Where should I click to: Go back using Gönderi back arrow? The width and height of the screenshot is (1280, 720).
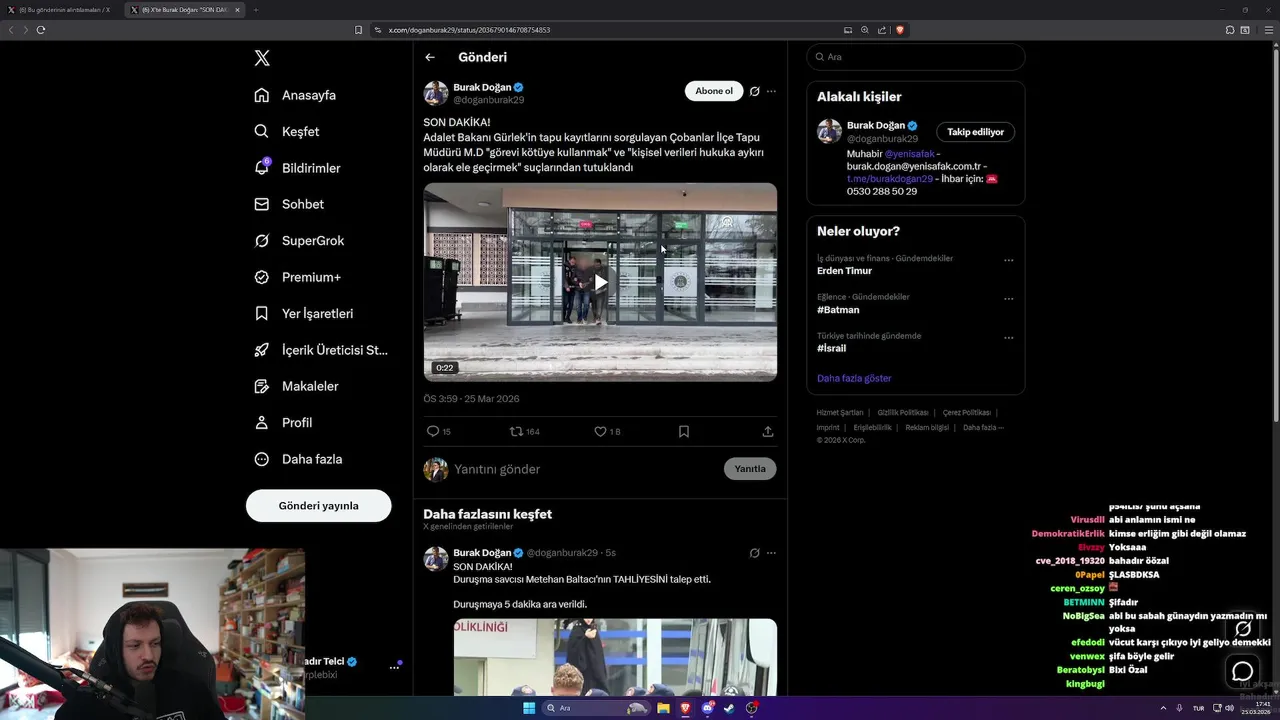[x=430, y=58]
